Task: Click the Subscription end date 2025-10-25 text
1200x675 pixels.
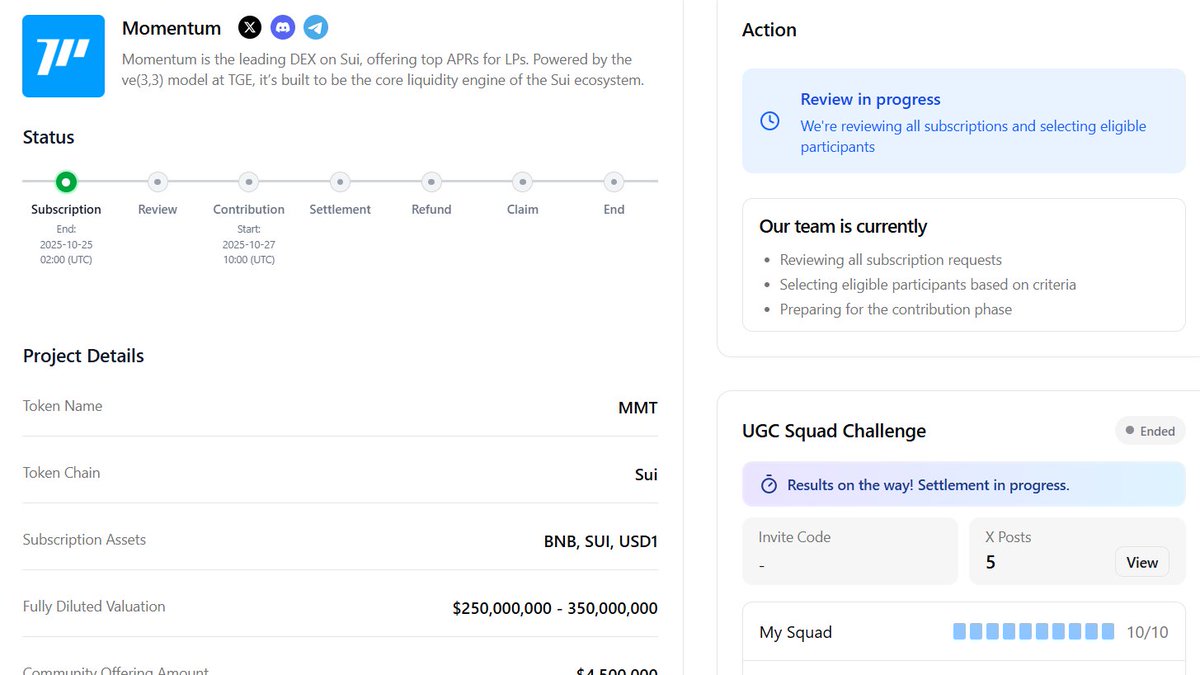Action: tap(66, 244)
